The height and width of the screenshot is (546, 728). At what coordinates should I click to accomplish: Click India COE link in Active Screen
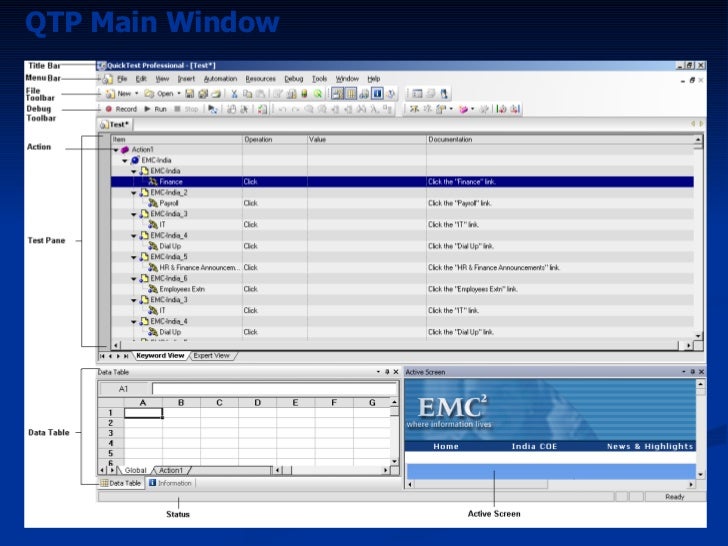click(534, 446)
